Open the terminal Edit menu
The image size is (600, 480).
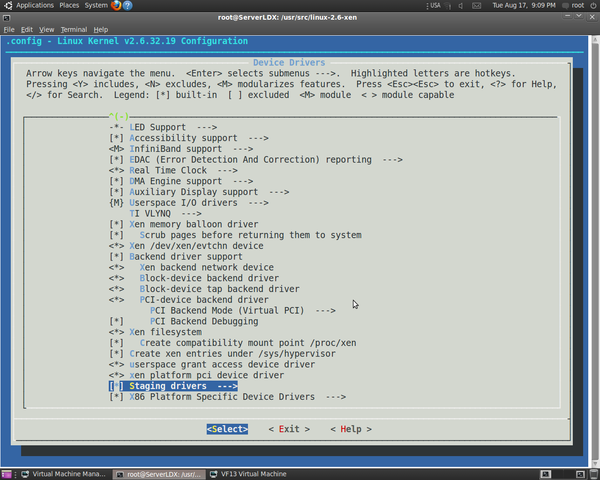[26, 29]
